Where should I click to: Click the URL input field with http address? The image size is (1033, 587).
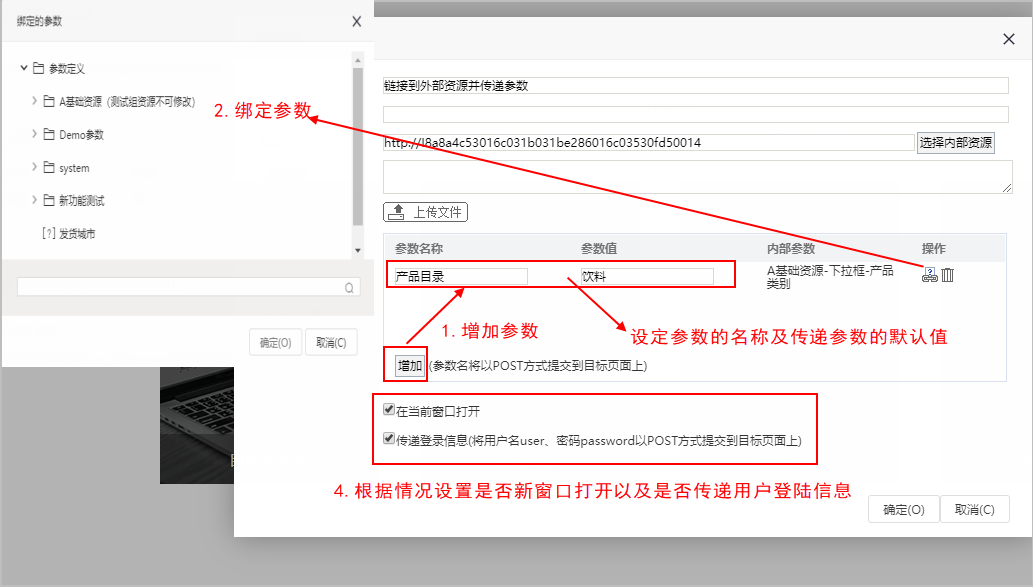click(x=649, y=142)
